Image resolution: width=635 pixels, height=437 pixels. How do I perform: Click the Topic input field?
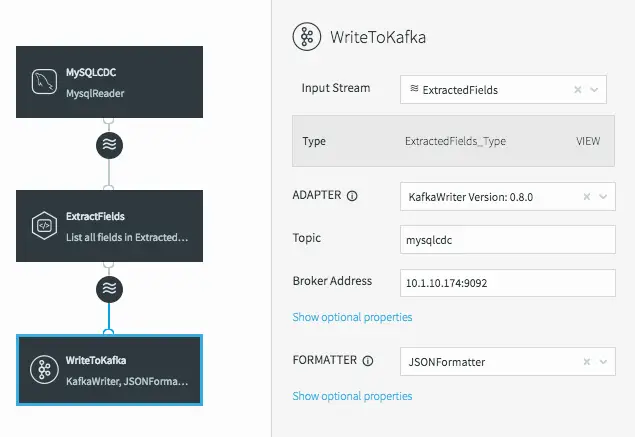click(x=507, y=240)
